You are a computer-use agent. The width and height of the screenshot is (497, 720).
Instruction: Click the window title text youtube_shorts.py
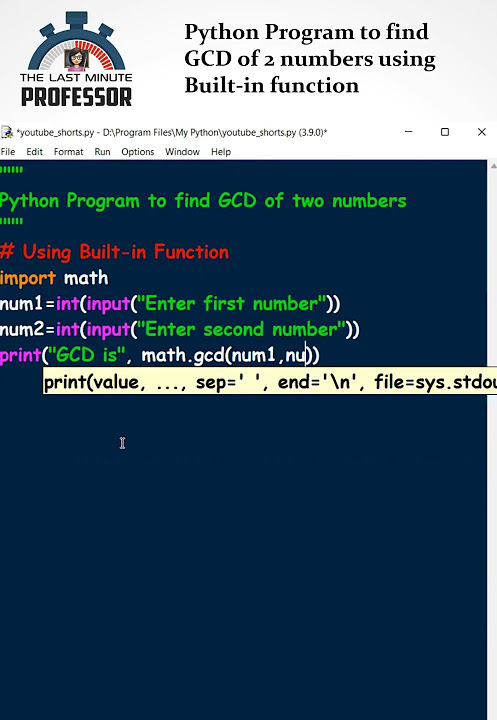click(172, 132)
